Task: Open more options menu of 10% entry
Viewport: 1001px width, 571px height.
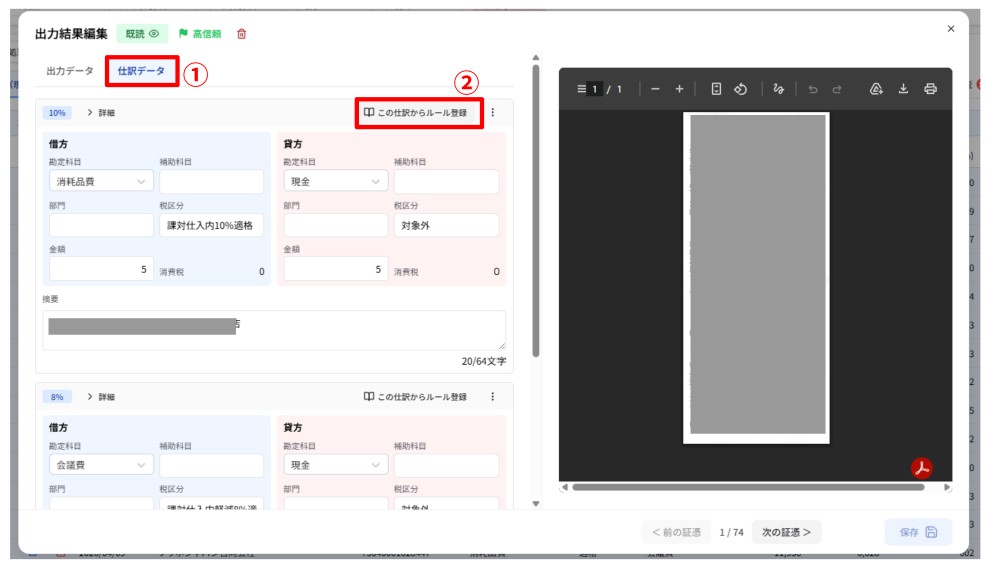Action: [x=493, y=112]
